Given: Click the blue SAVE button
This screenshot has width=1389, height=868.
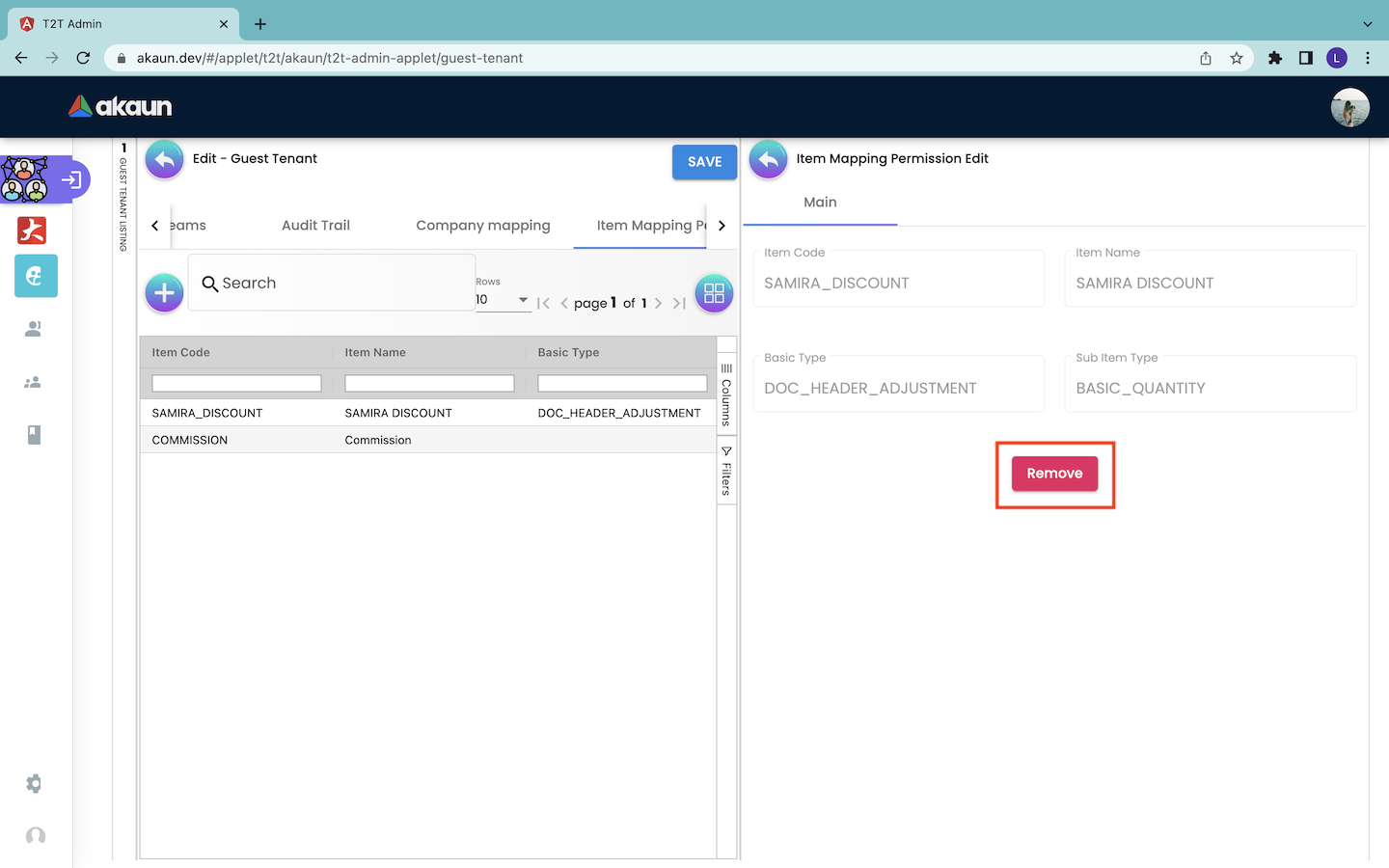Looking at the screenshot, I should pyautogui.click(x=704, y=162).
